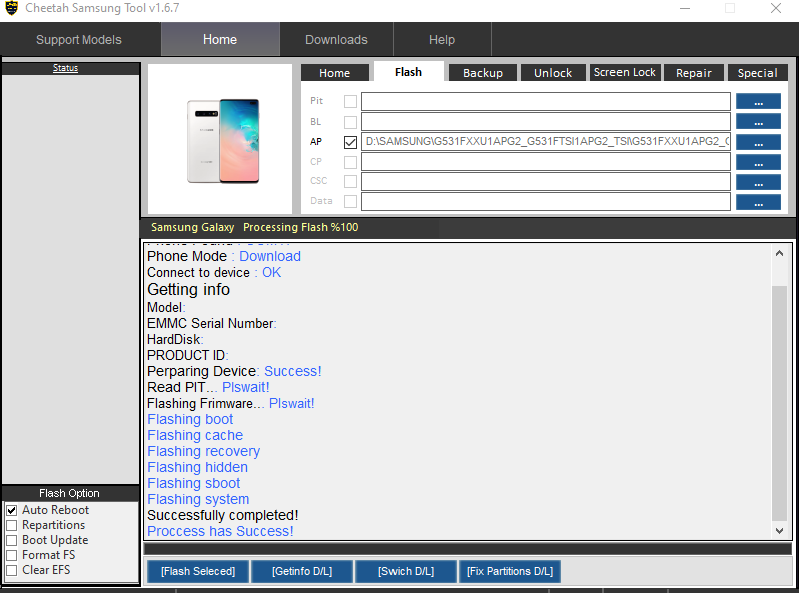The image size is (799, 593).
Task: Click the flash progress bar
Action: click(468, 549)
